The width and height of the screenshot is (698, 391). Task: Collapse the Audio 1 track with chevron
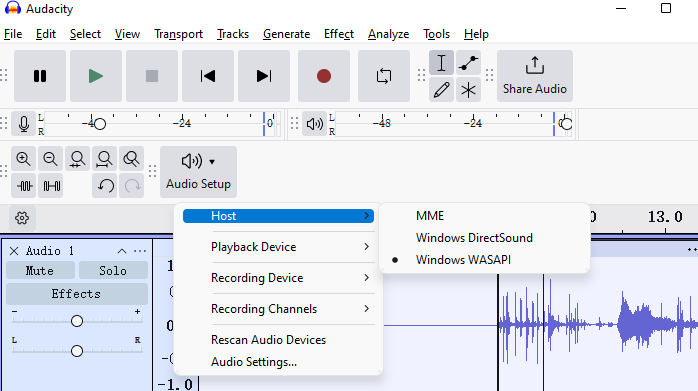click(x=122, y=251)
